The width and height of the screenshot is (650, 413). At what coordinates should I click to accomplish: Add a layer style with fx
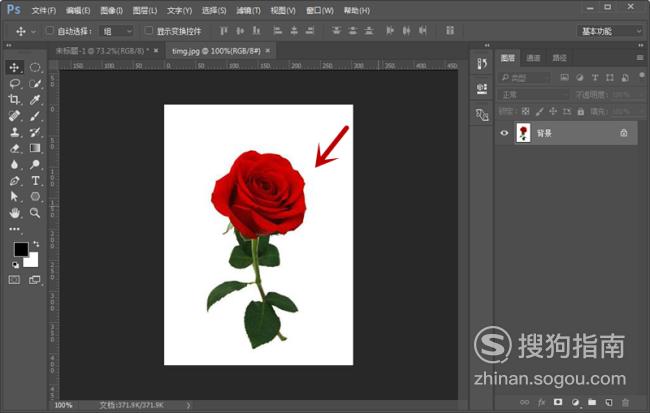[541, 402]
